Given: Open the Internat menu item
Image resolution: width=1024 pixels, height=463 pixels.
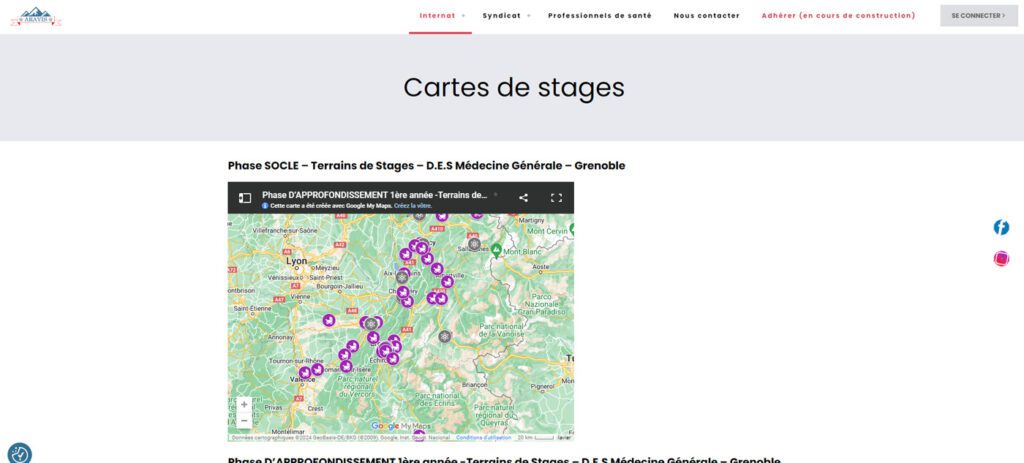Looking at the screenshot, I should point(437,16).
